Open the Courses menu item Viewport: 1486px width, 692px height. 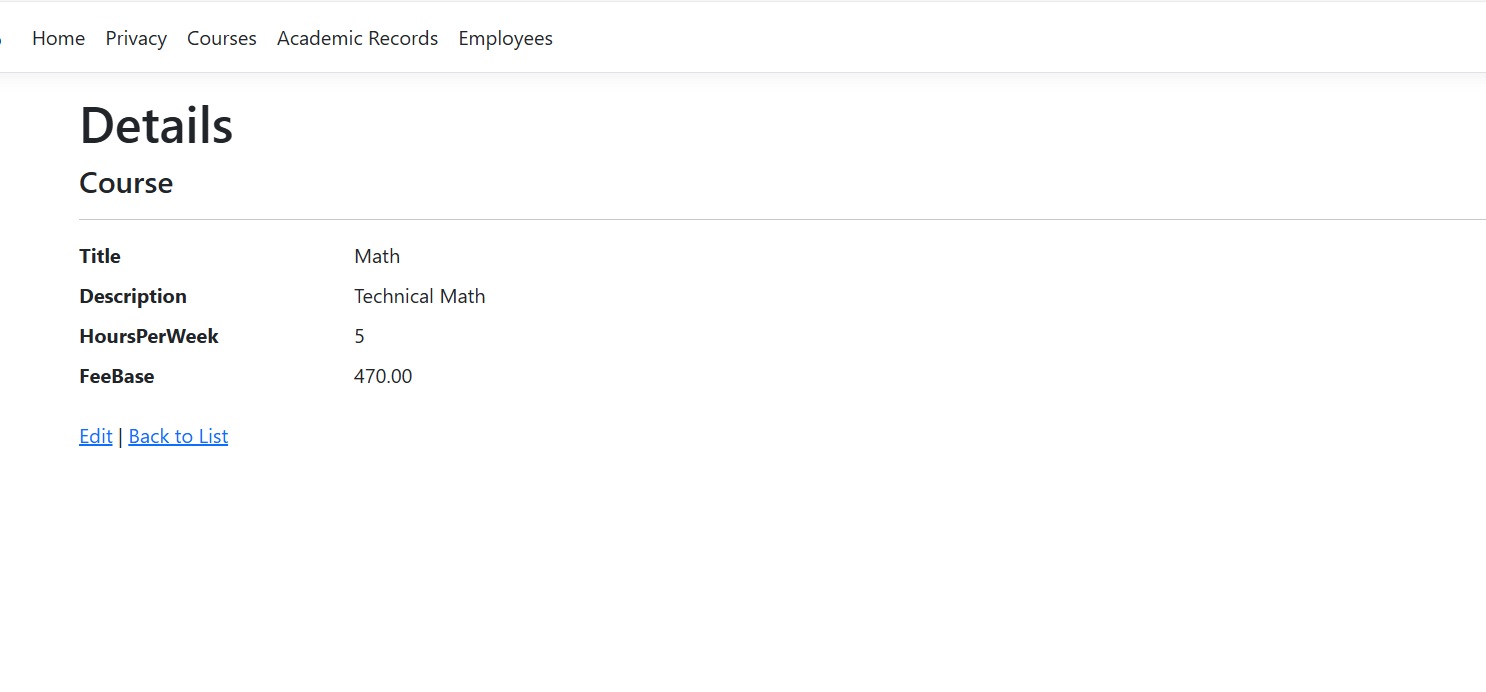point(222,38)
